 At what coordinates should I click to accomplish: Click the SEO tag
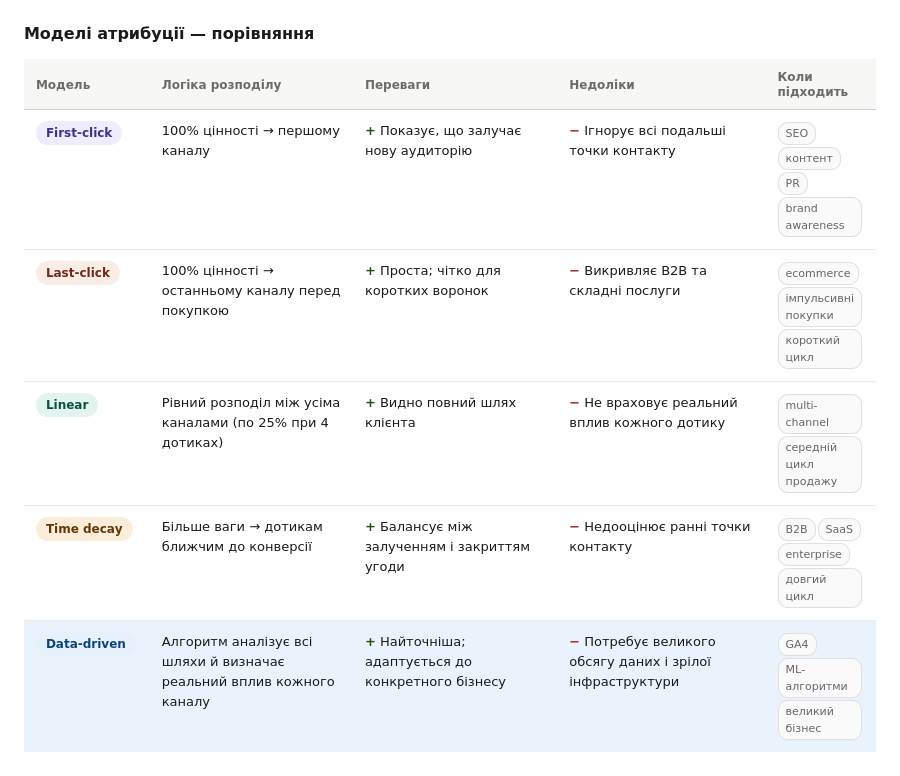pyautogui.click(x=797, y=133)
